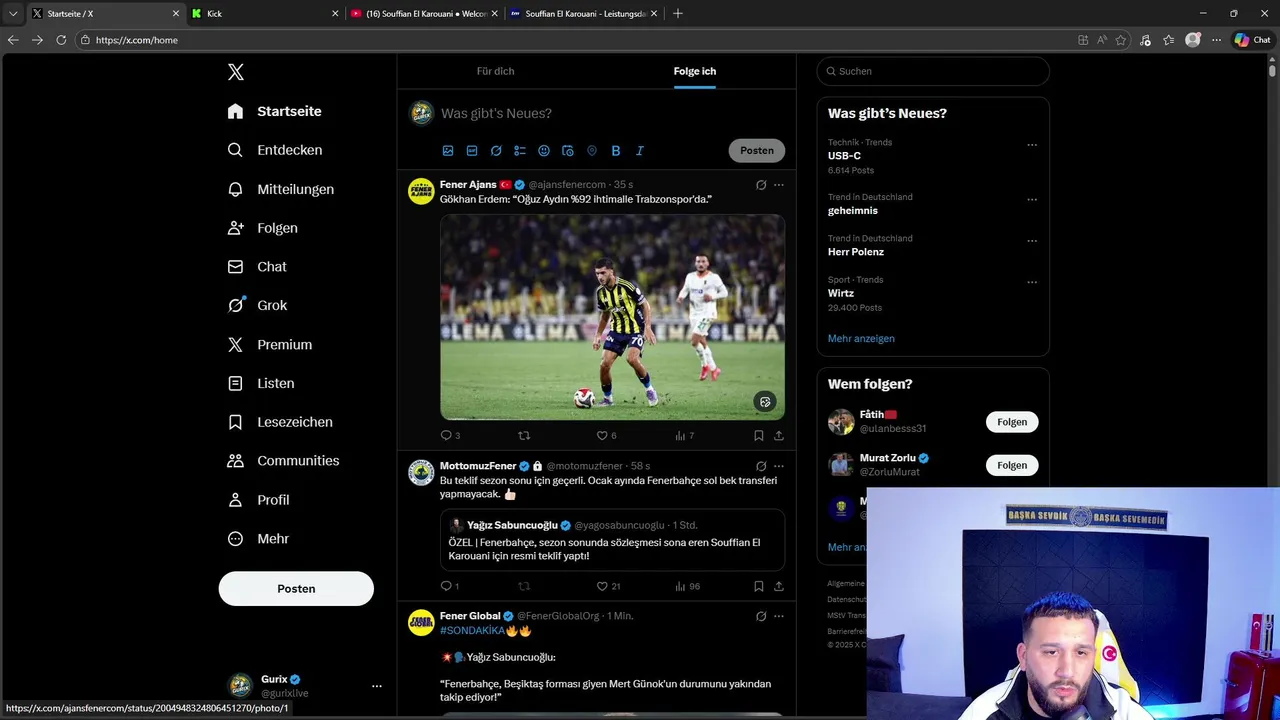The image size is (1280, 720).
Task: Open options for USB-C trend
Action: pos(1032,145)
